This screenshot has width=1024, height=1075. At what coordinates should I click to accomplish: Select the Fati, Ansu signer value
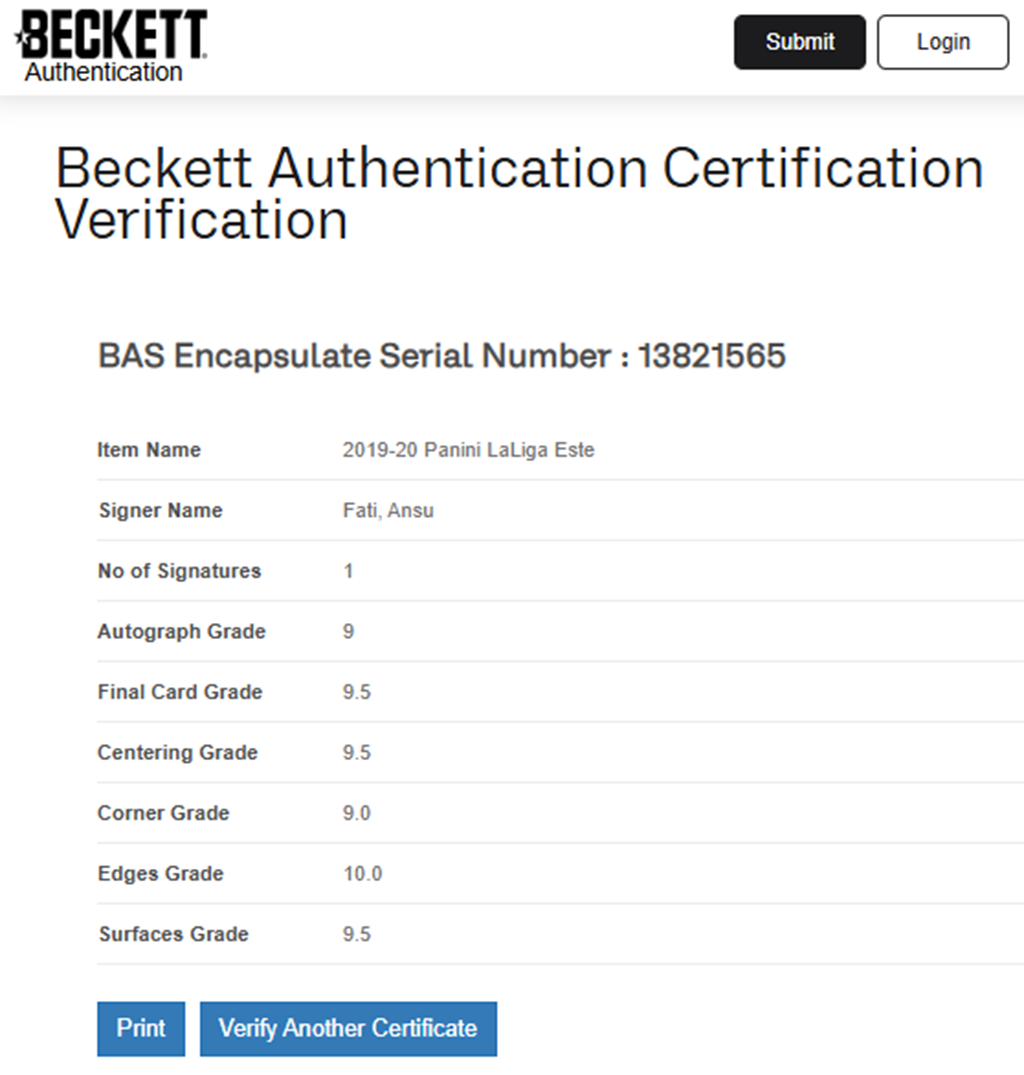click(388, 511)
